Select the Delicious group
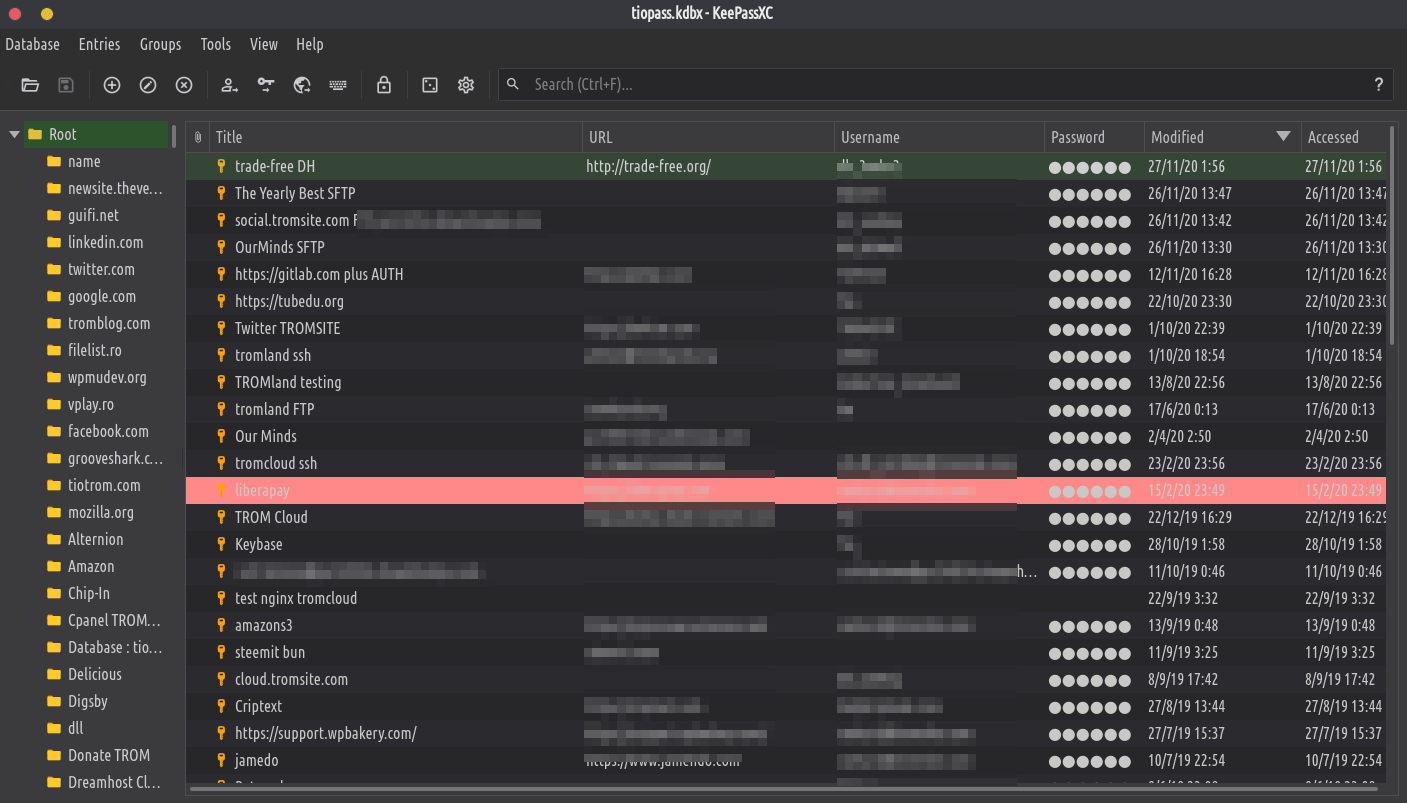 [95, 674]
